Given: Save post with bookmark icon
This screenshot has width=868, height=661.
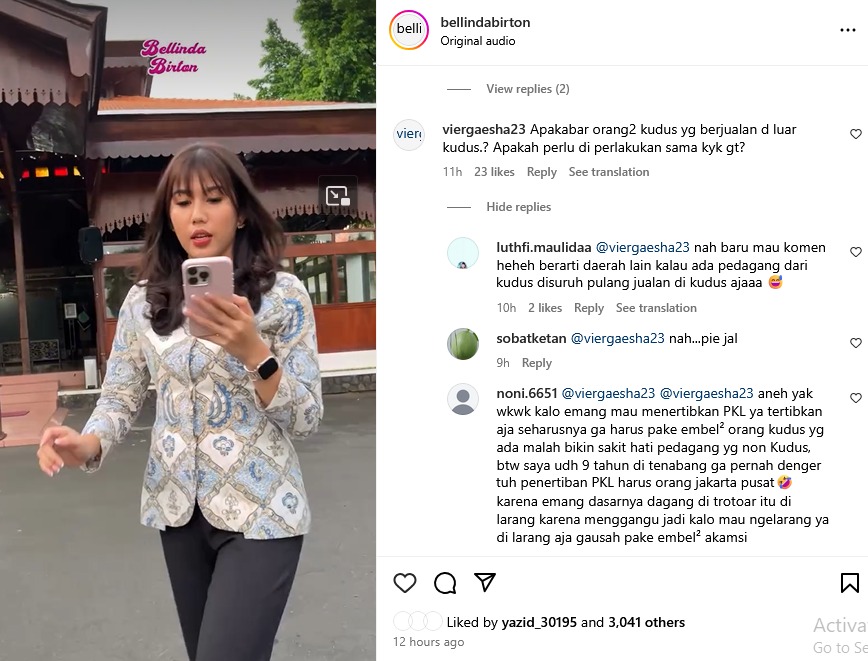Looking at the screenshot, I should pos(850,583).
